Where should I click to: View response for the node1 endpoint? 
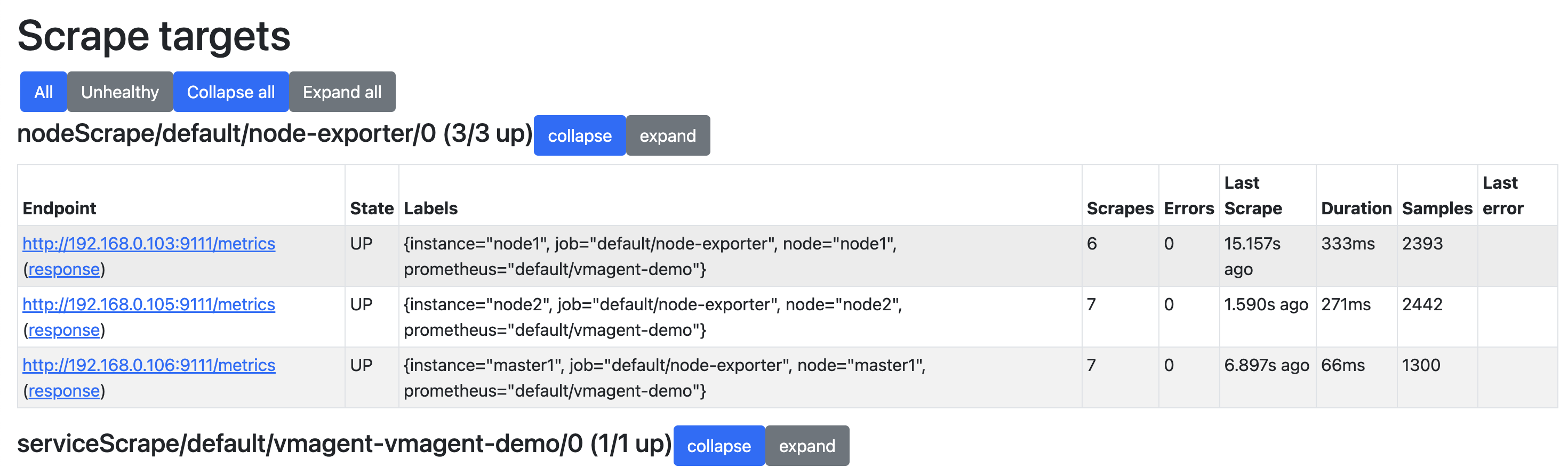(x=64, y=269)
